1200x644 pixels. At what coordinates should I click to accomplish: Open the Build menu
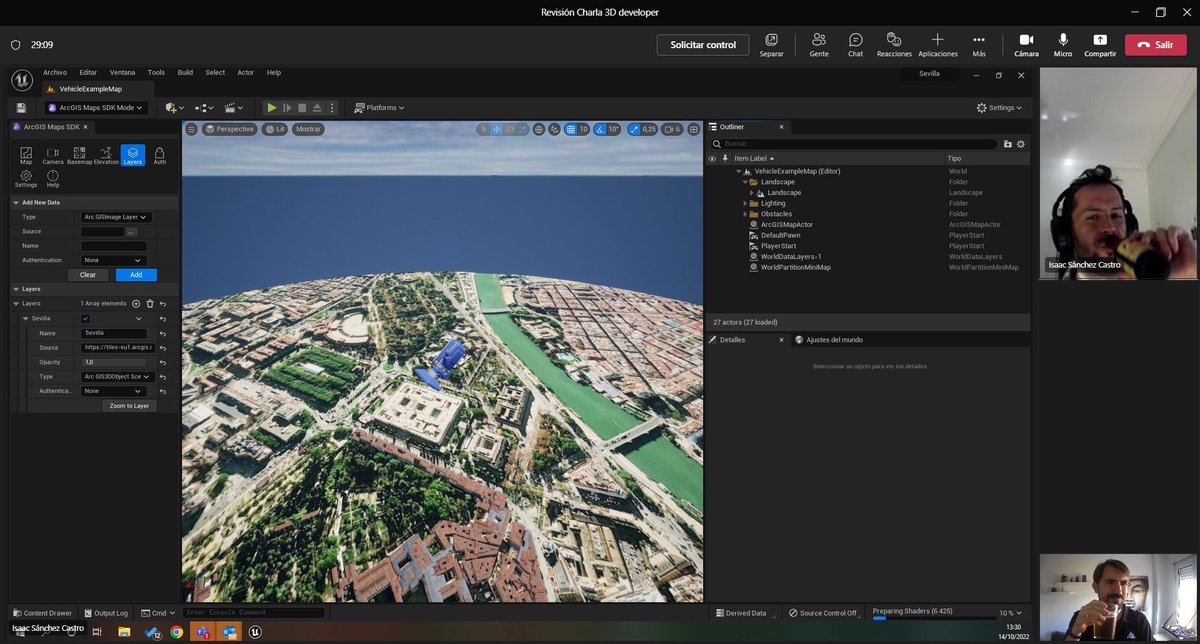pyautogui.click(x=185, y=72)
